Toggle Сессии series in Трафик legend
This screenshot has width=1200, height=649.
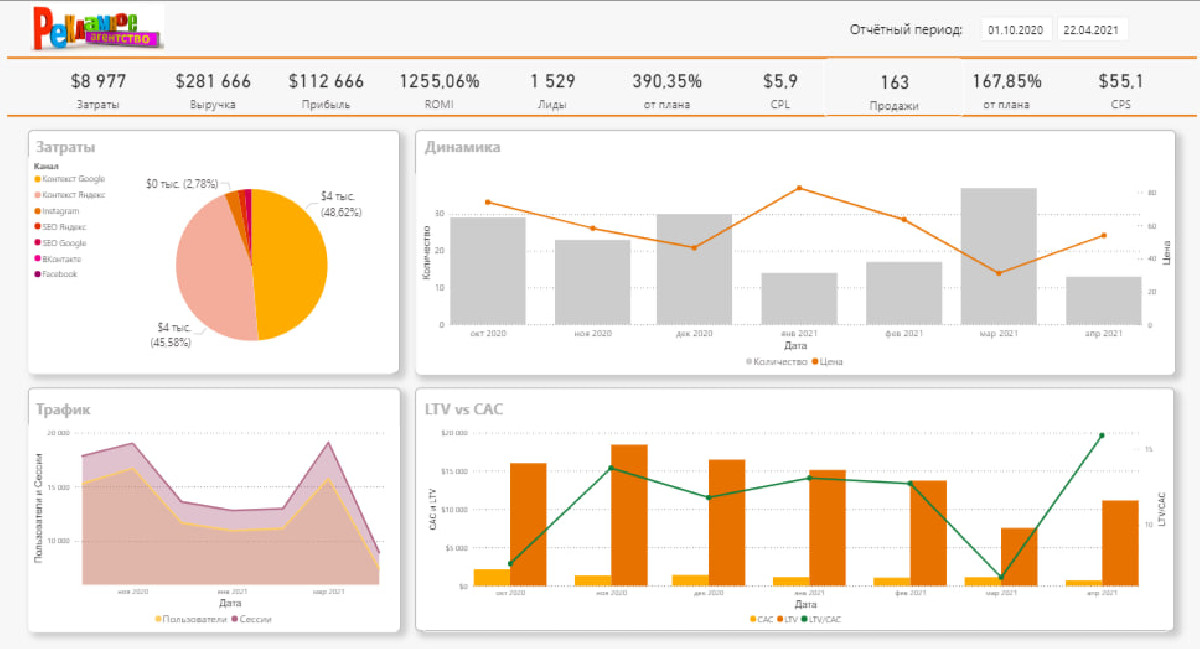click(251, 619)
